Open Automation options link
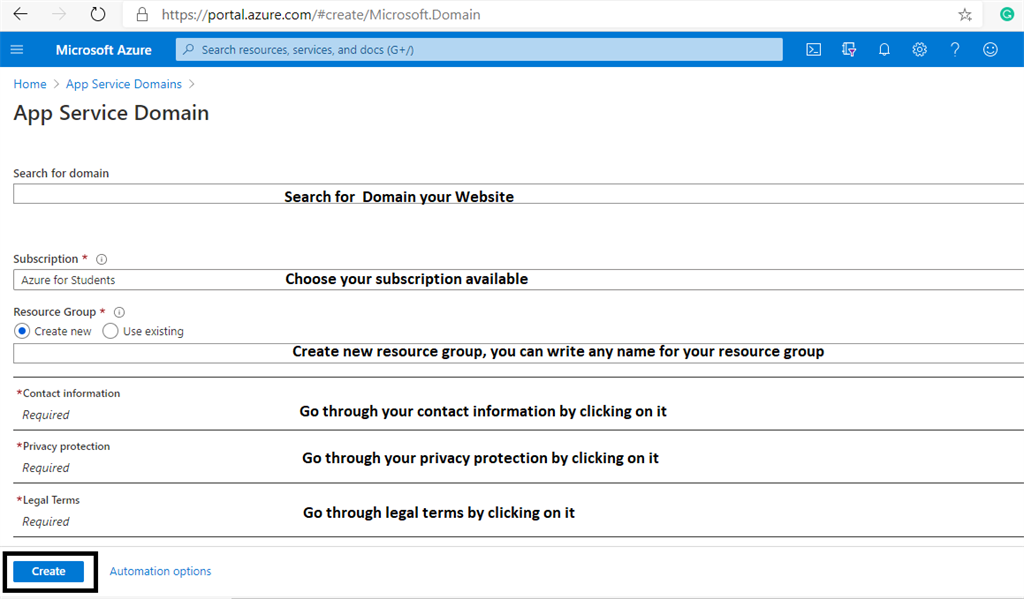 pyautogui.click(x=160, y=571)
